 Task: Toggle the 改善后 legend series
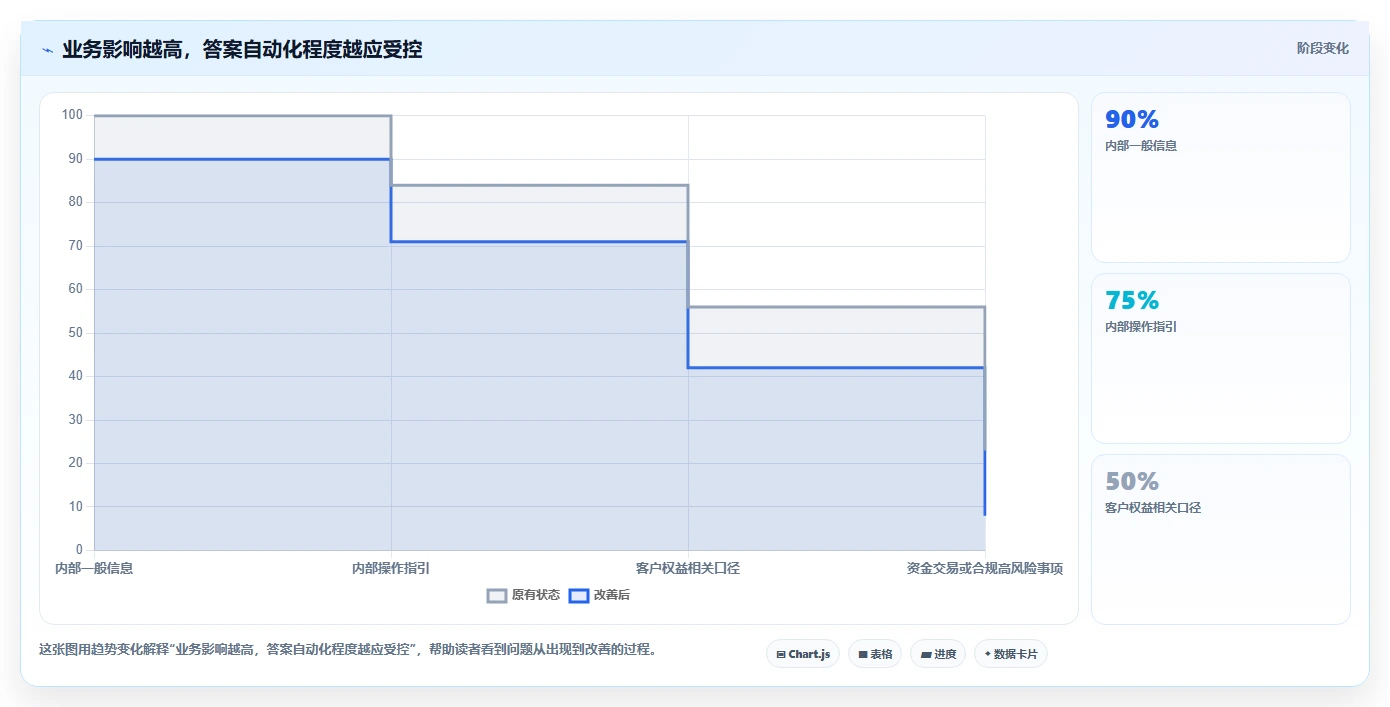click(x=599, y=595)
